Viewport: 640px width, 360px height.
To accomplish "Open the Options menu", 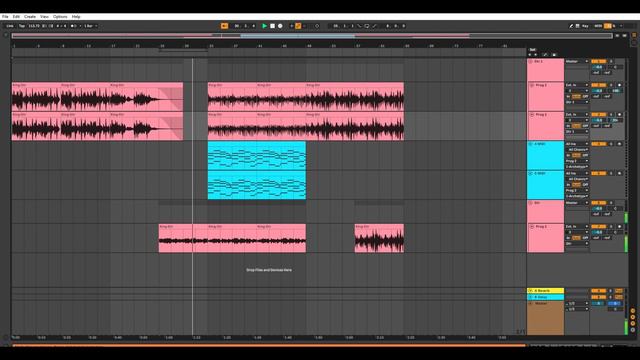I will 60,17.
